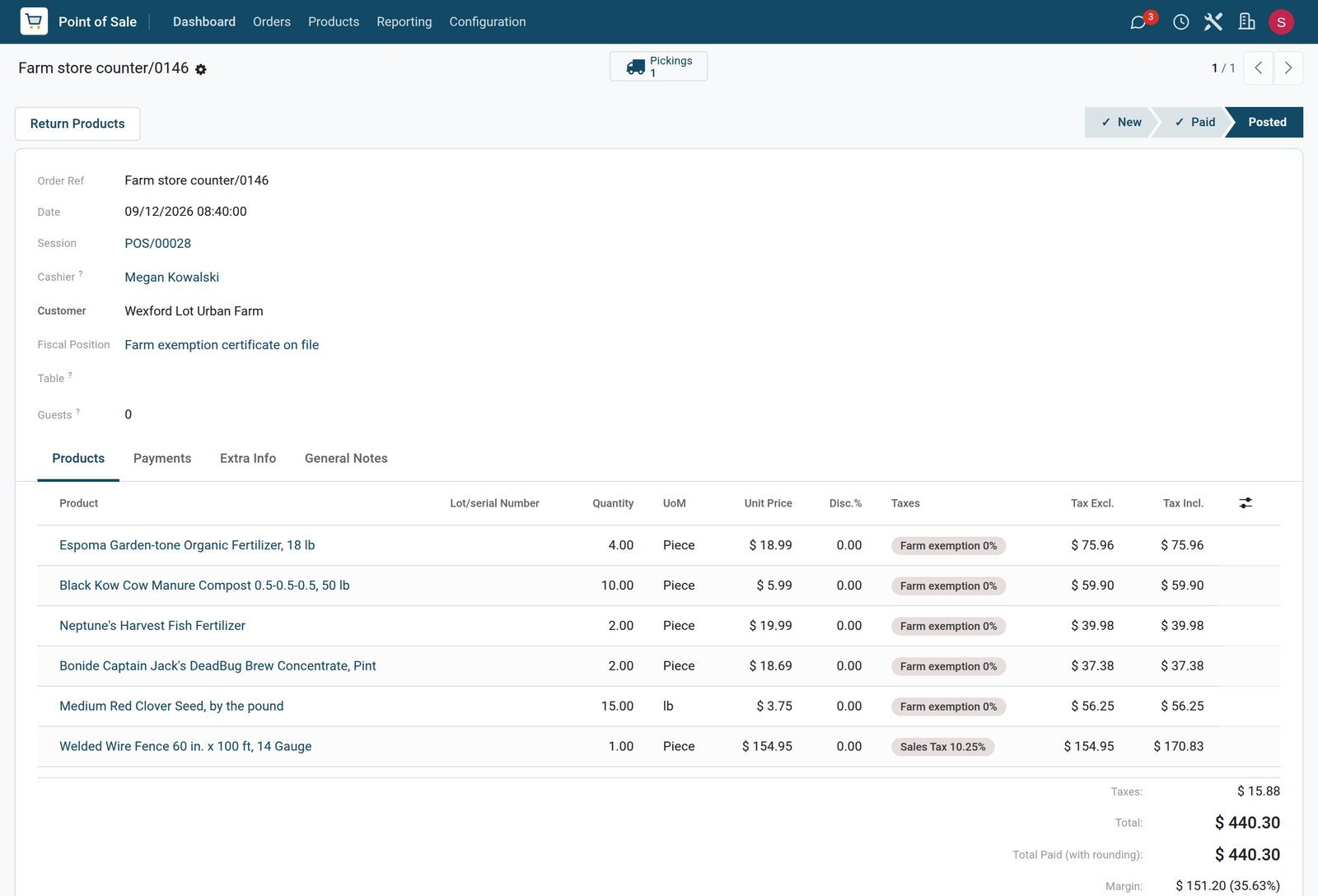Click the company building icon
The image size is (1318, 896).
pos(1246,21)
